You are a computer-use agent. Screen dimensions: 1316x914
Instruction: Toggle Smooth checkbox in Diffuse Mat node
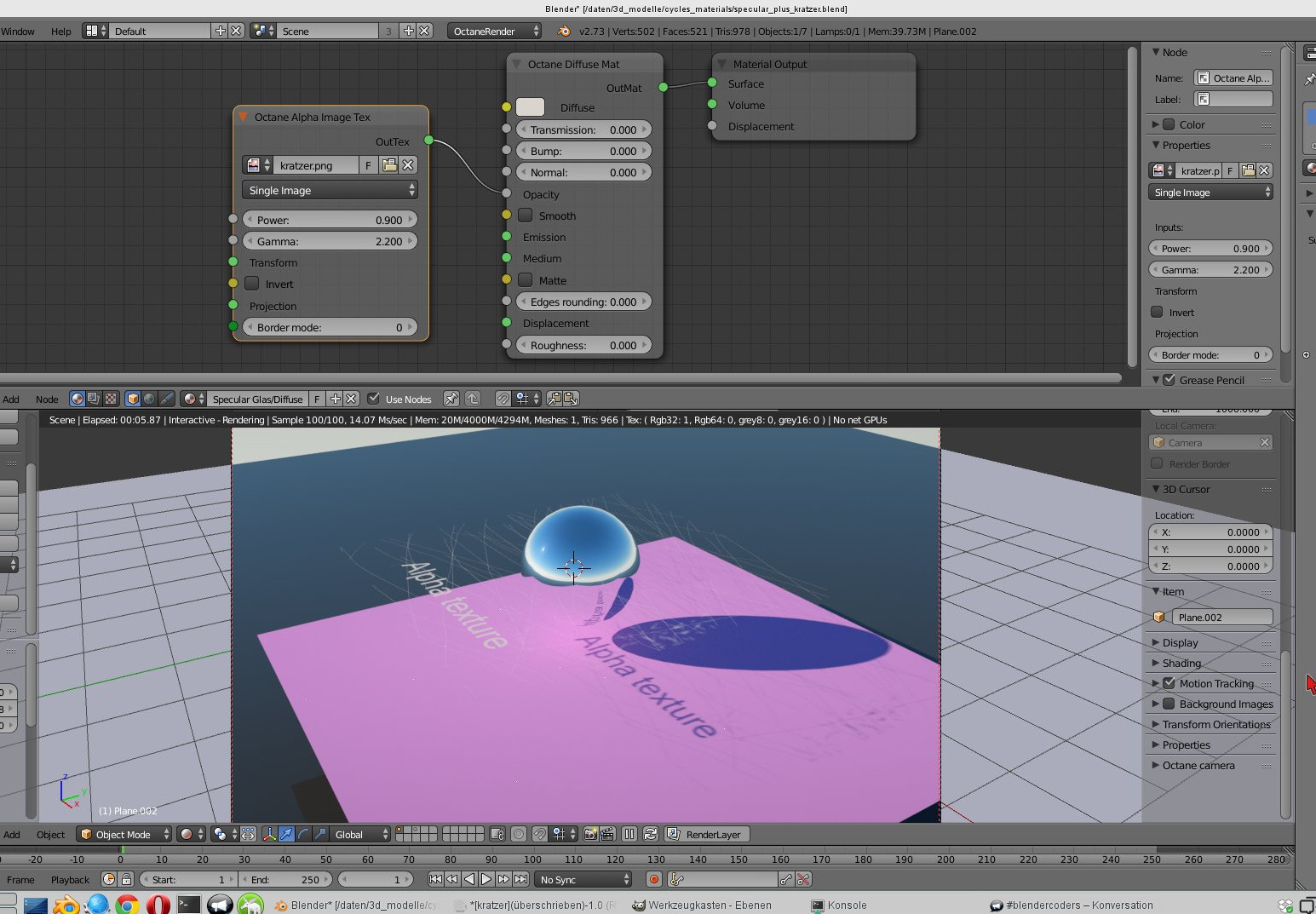pyautogui.click(x=526, y=216)
